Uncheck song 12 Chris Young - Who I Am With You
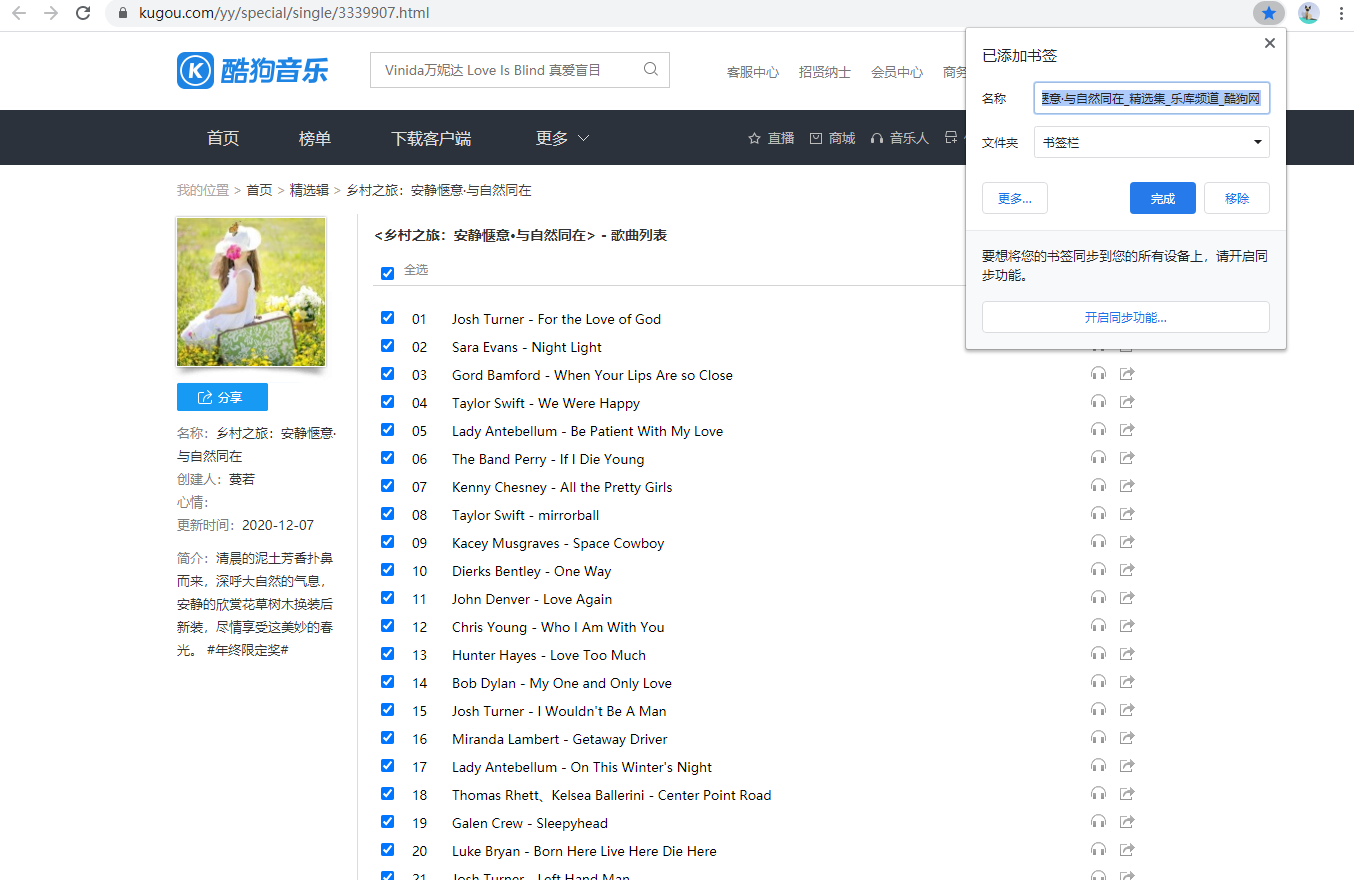Viewport: 1354px width, 880px height. click(x=387, y=626)
